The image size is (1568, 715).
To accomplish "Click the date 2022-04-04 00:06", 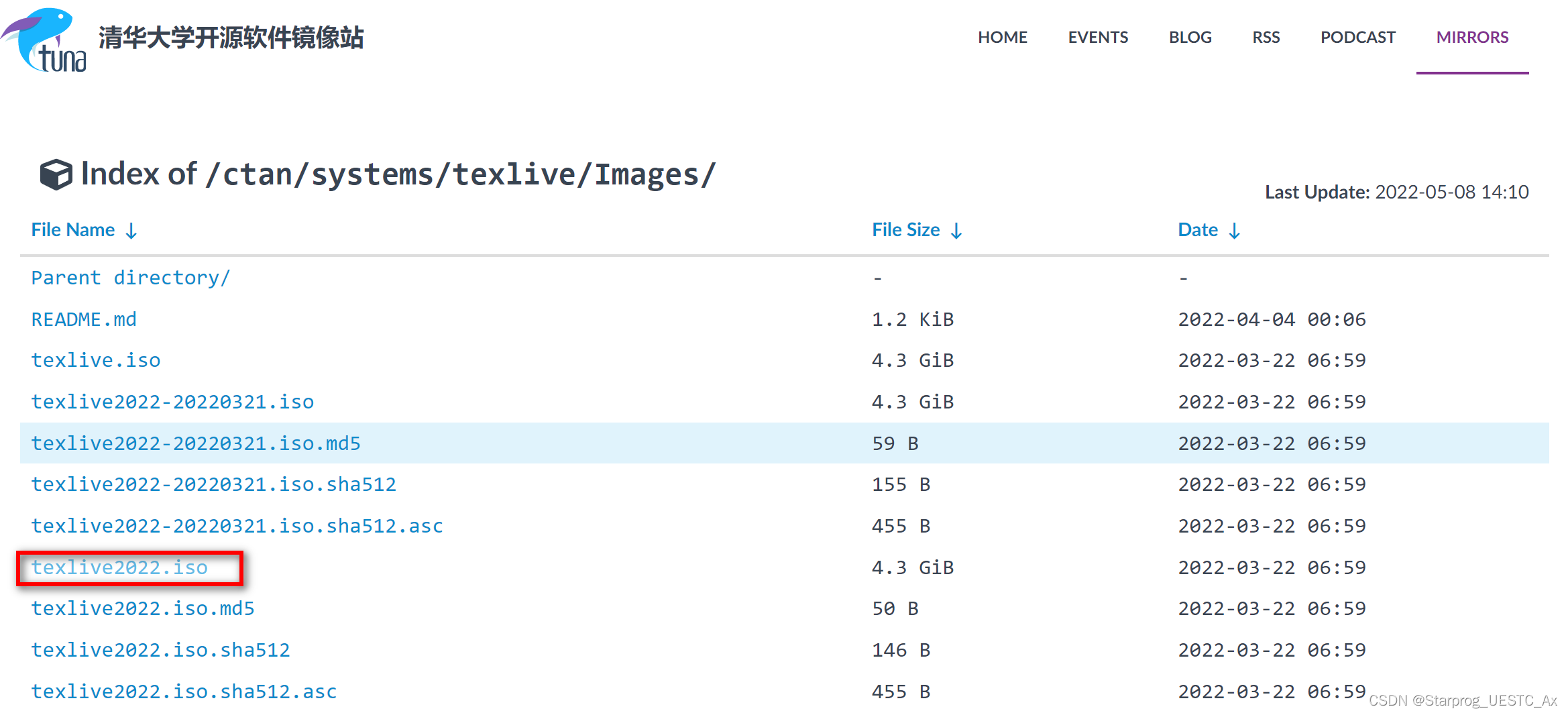I will [1272, 319].
